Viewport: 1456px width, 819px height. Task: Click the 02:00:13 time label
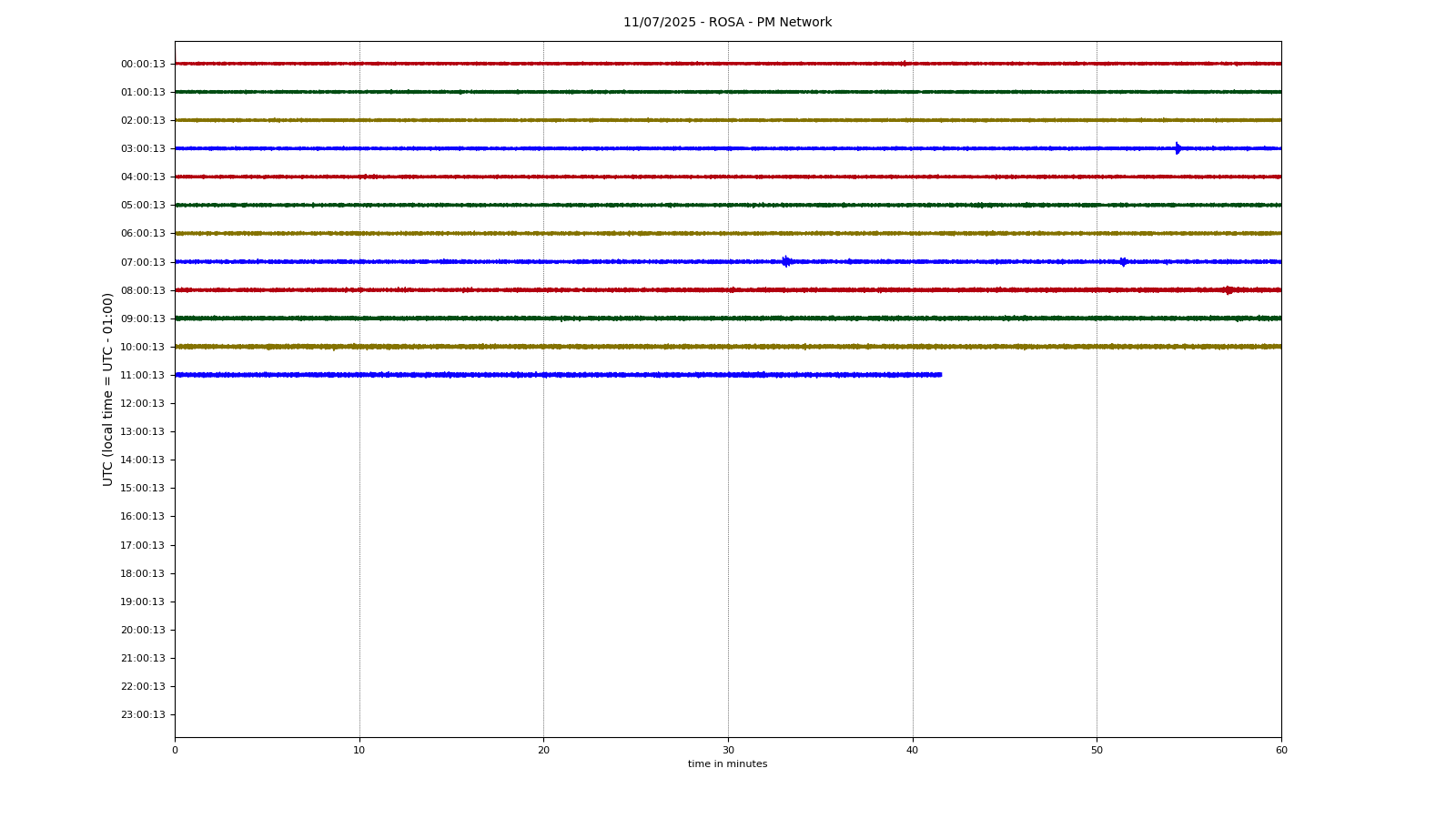[143, 120]
